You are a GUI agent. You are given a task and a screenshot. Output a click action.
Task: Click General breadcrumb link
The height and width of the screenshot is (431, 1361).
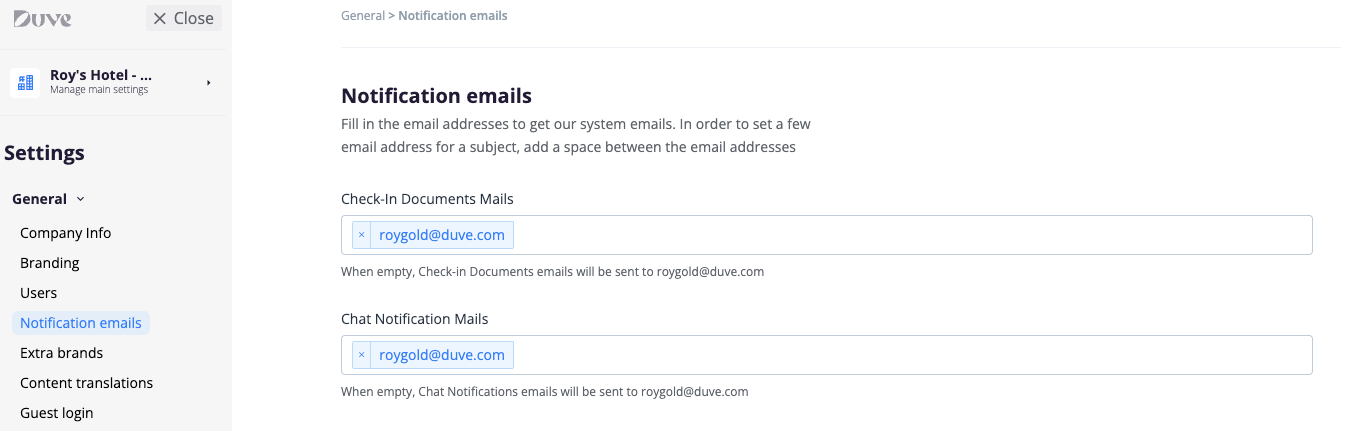point(363,16)
